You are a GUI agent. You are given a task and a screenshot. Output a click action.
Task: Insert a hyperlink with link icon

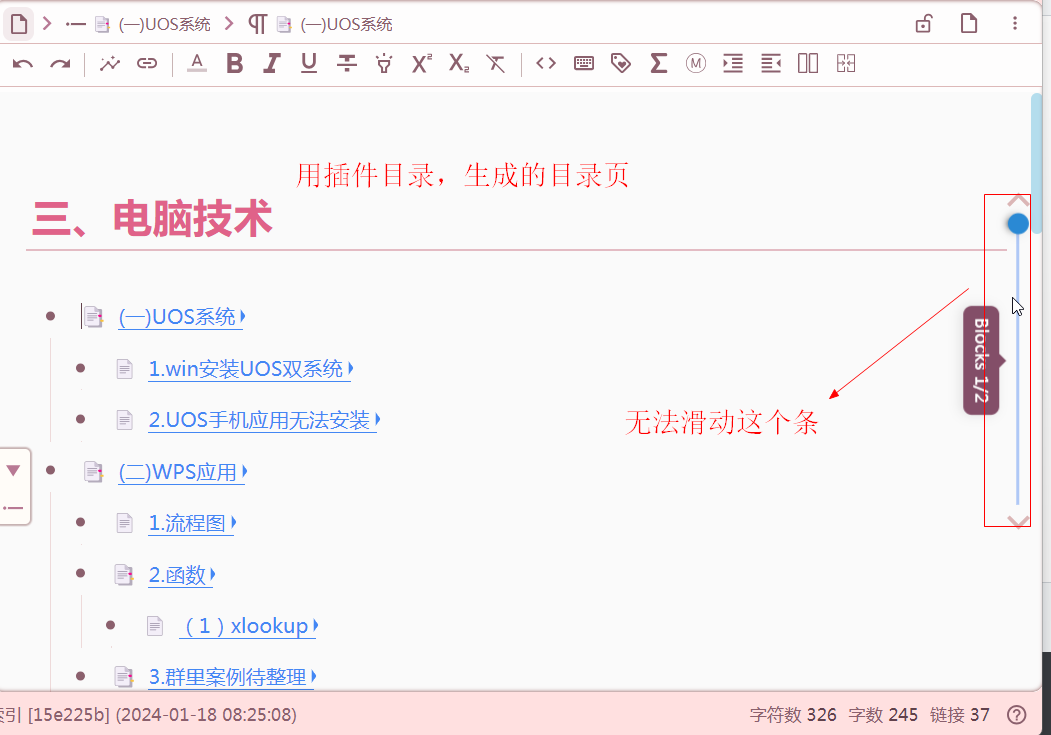point(147,64)
